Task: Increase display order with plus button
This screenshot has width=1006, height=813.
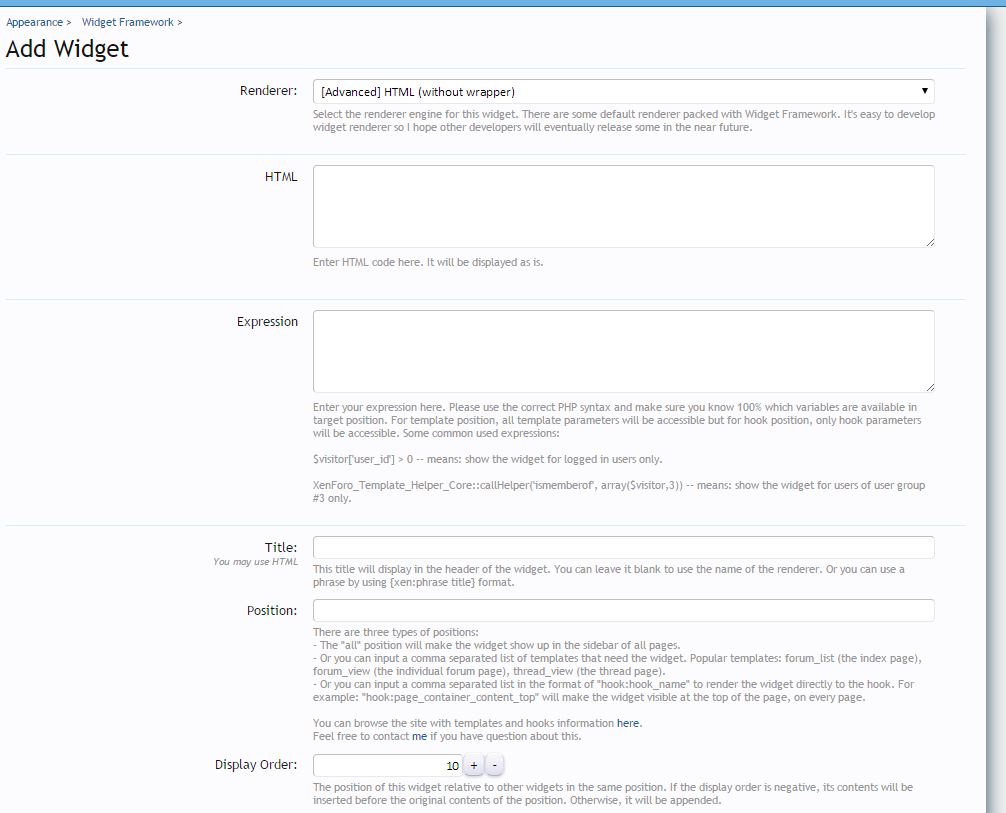Action: [474, 765]
